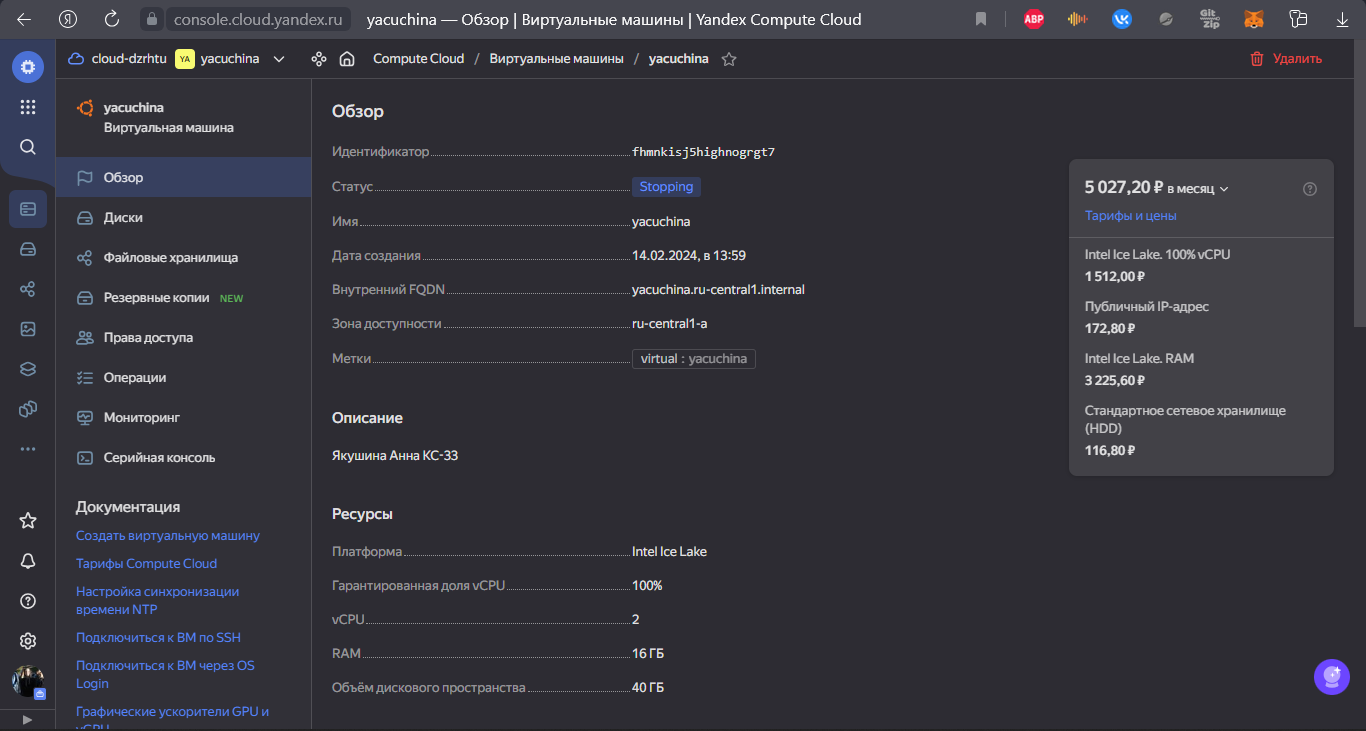Open the AI assistant floating button
The image size is (1366, 731).
tap(1332, 677)
